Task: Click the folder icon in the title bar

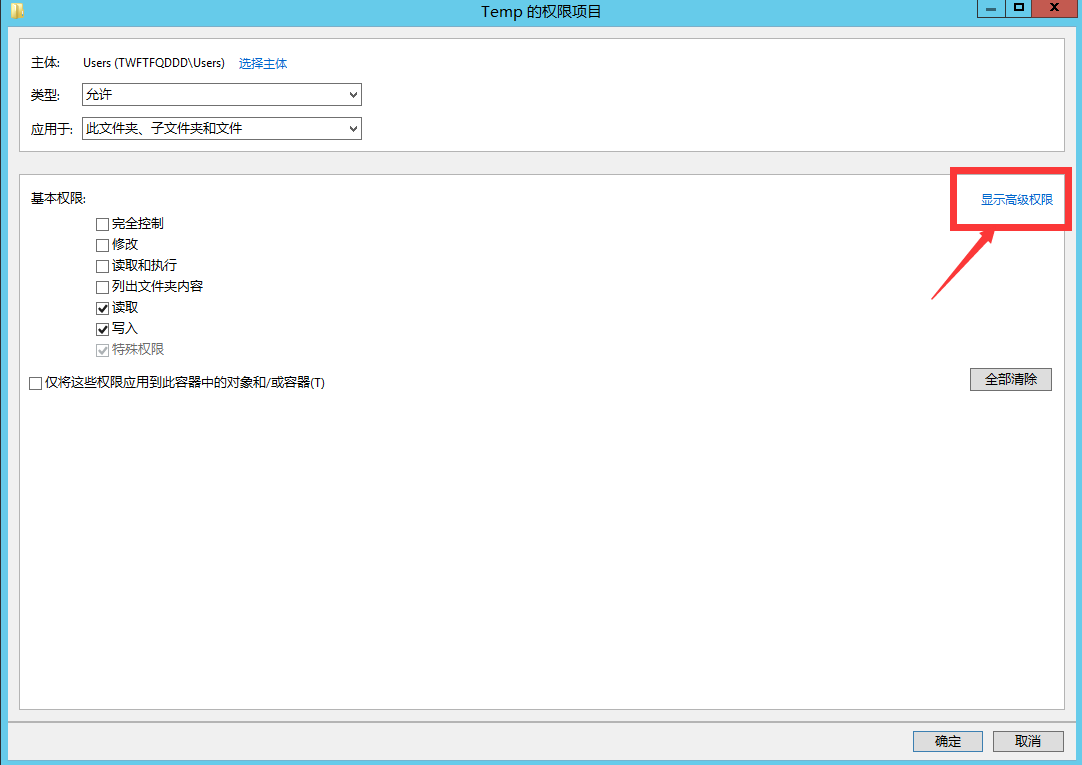Action: click(x=17, y=11)
